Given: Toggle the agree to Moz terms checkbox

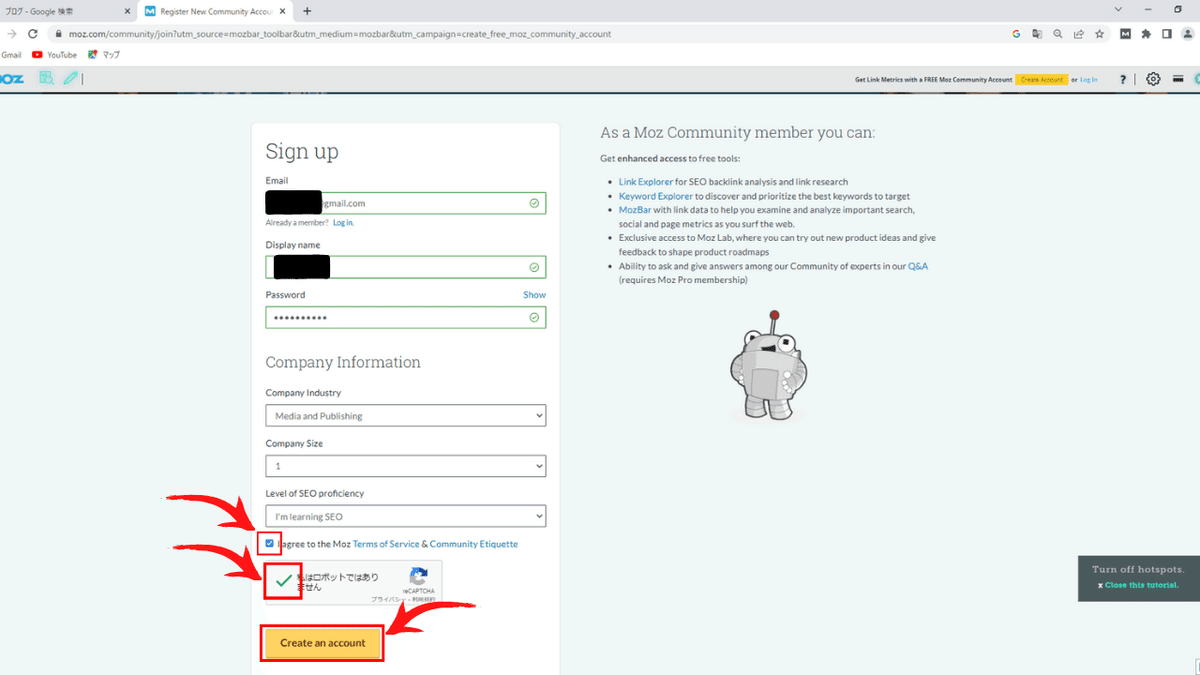Looking at the screenshot, I should pos(270,543).
